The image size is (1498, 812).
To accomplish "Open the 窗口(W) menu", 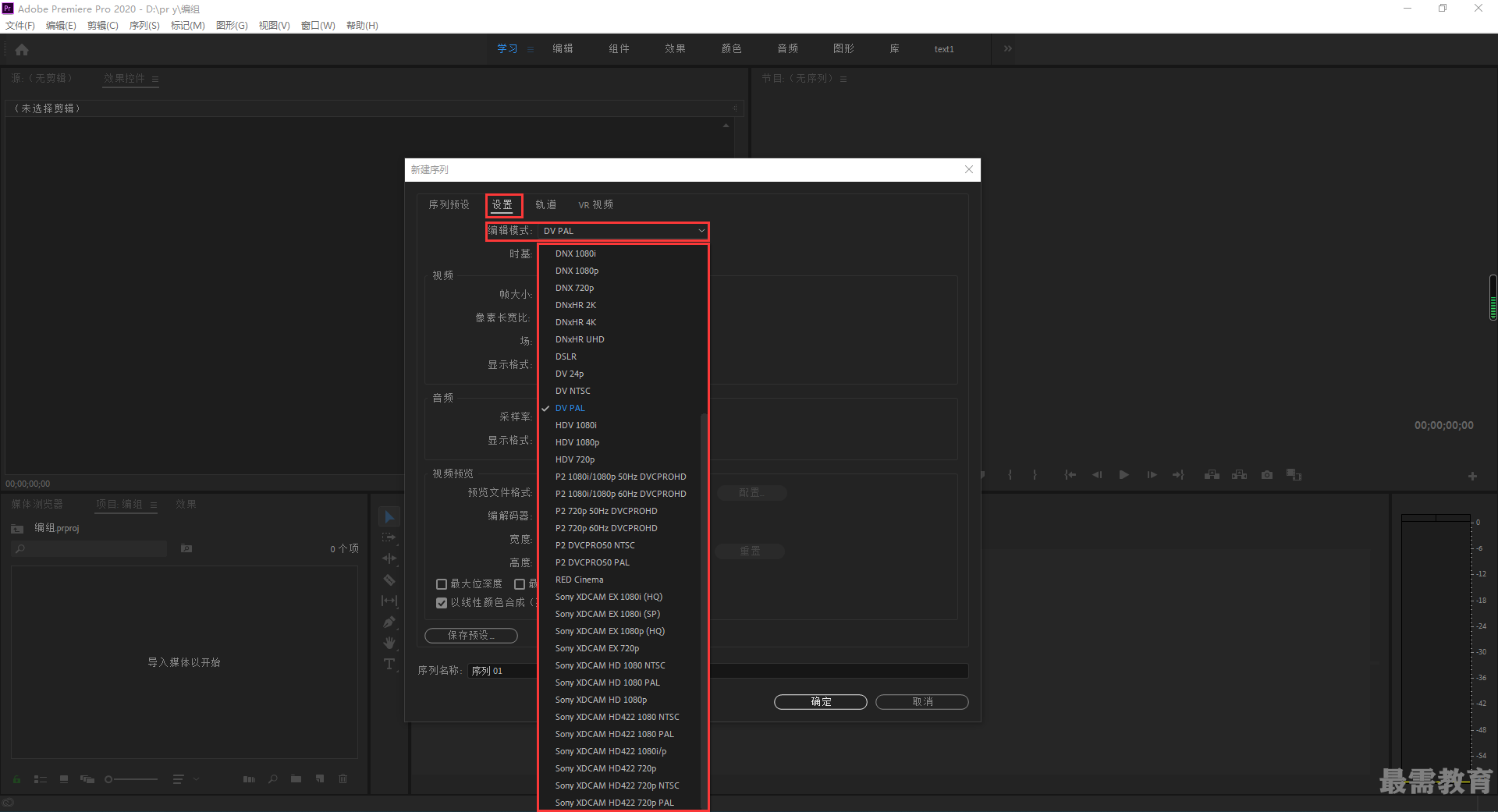I will (318, 26).
